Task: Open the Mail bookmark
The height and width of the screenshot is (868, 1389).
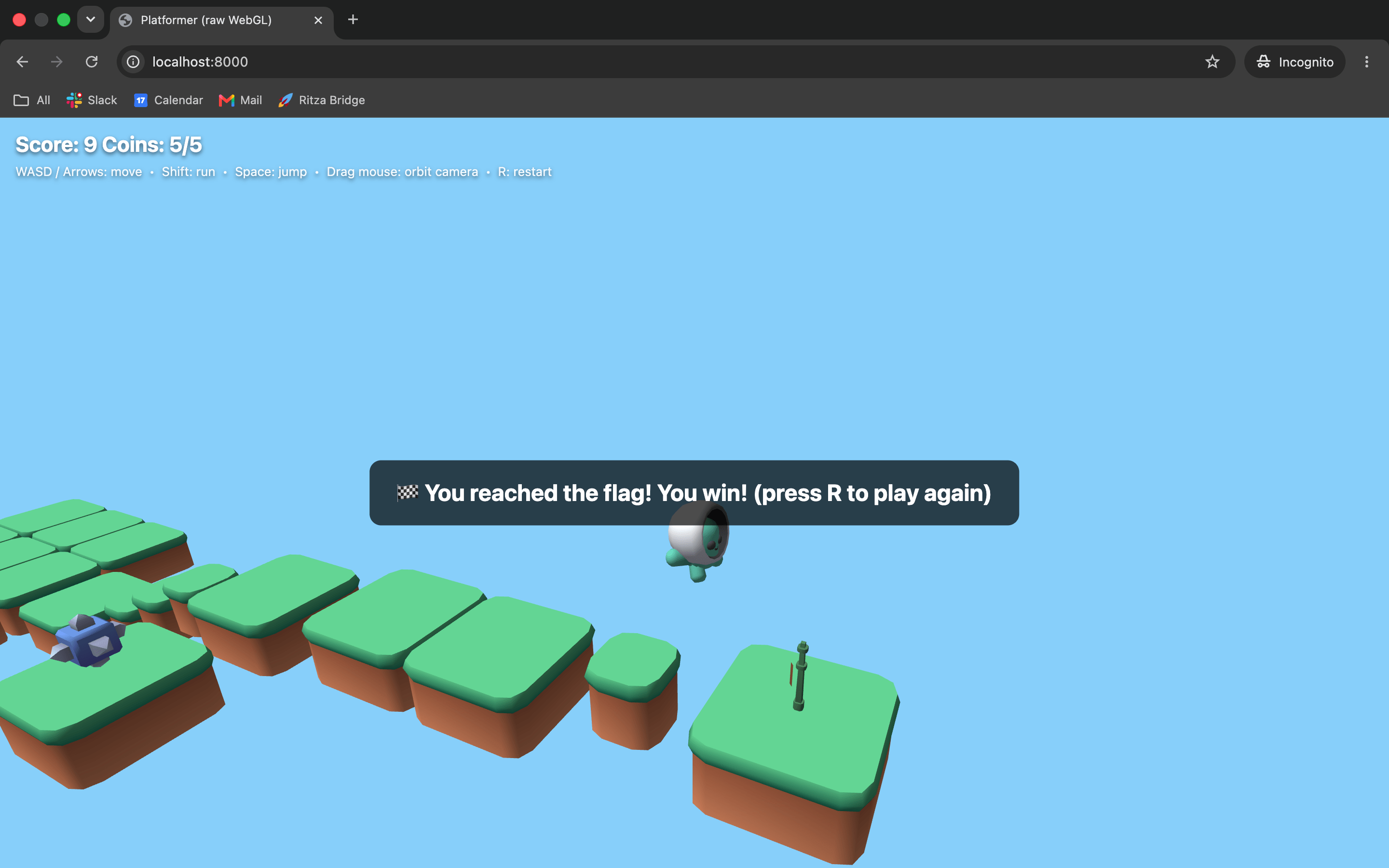Action: click(x=241, y=100)
